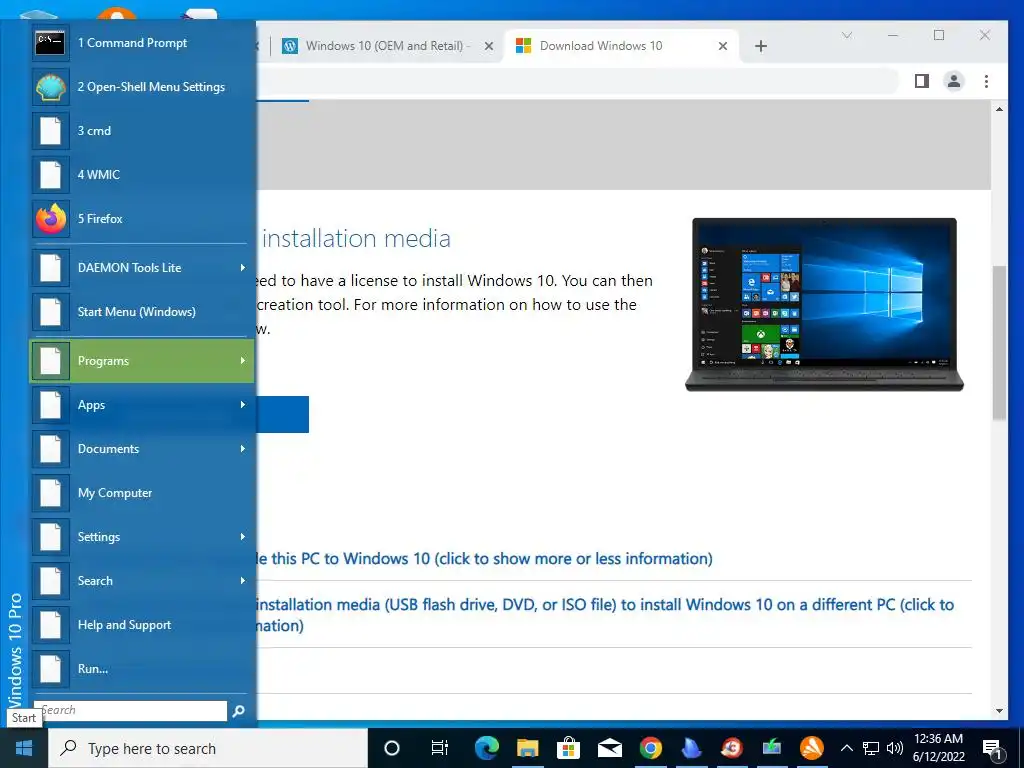Close the Windows 10 (OEM and Retail) tab
The image size is (1024, 768).
(x=488, y=46)
